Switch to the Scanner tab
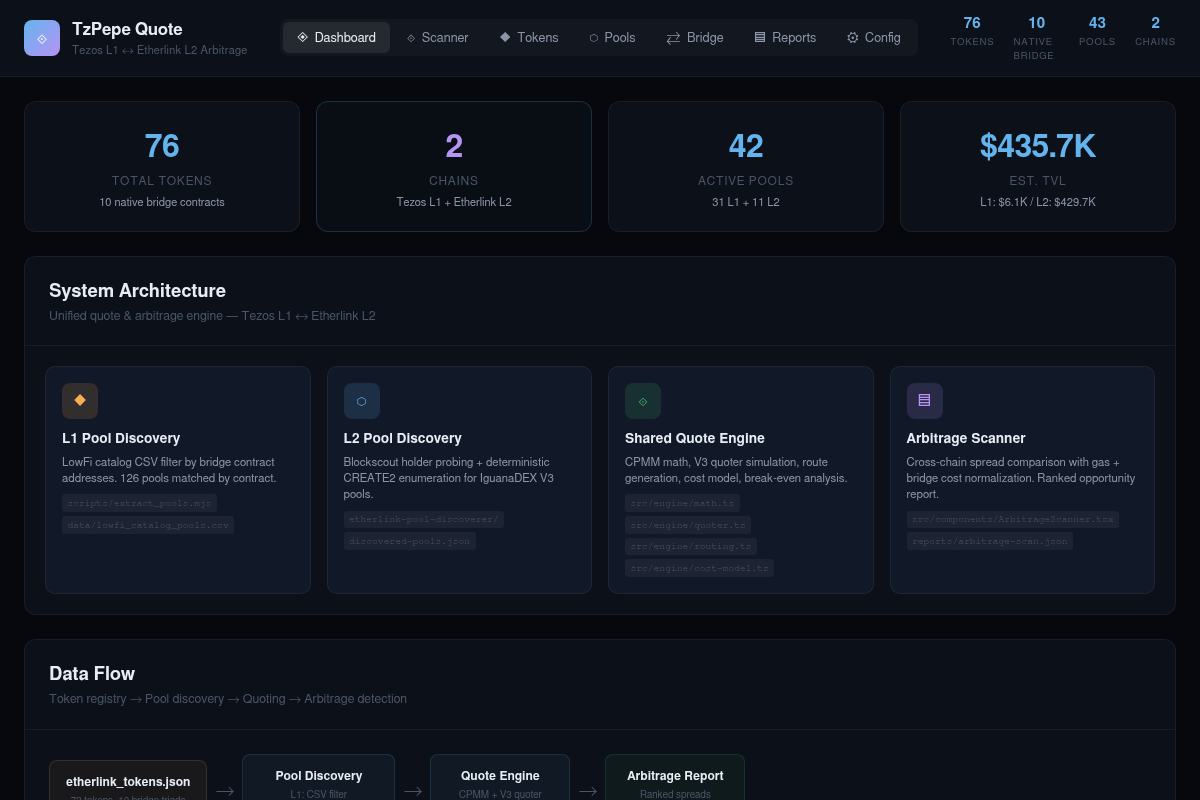This screenshot has width=1200, height=800. pos(437,37)
